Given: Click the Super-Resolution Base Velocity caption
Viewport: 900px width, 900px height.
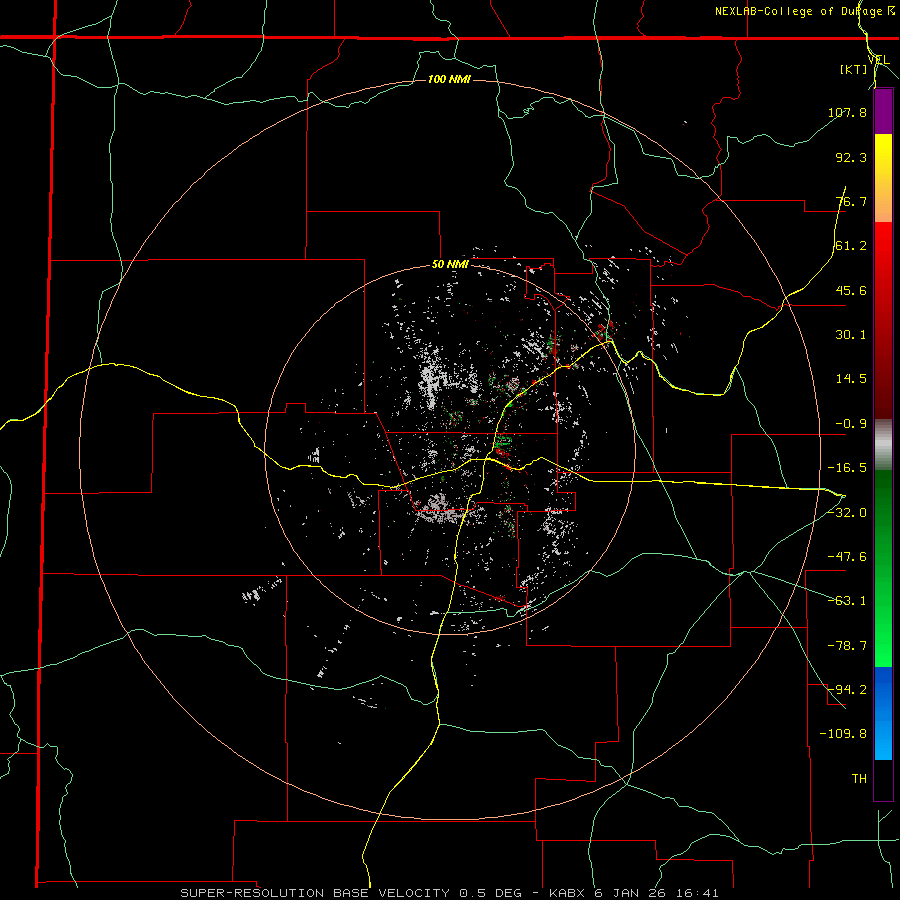Looking at the screenshot, I should pos(449,893).
